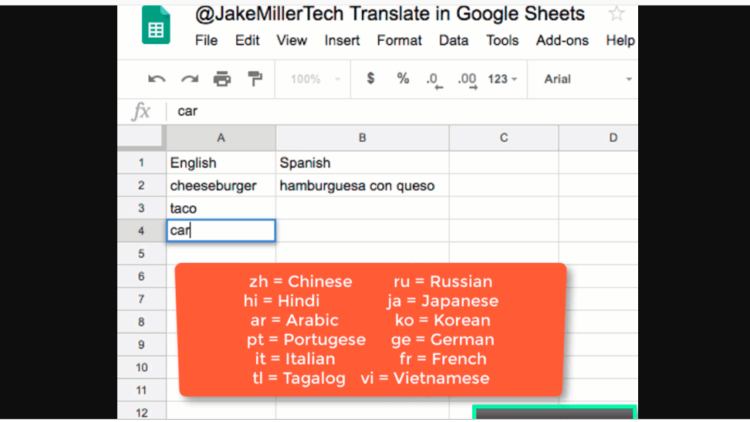The image size is (750, 422).
Task: Click the document title text
Action: click(x=389, y=14)
